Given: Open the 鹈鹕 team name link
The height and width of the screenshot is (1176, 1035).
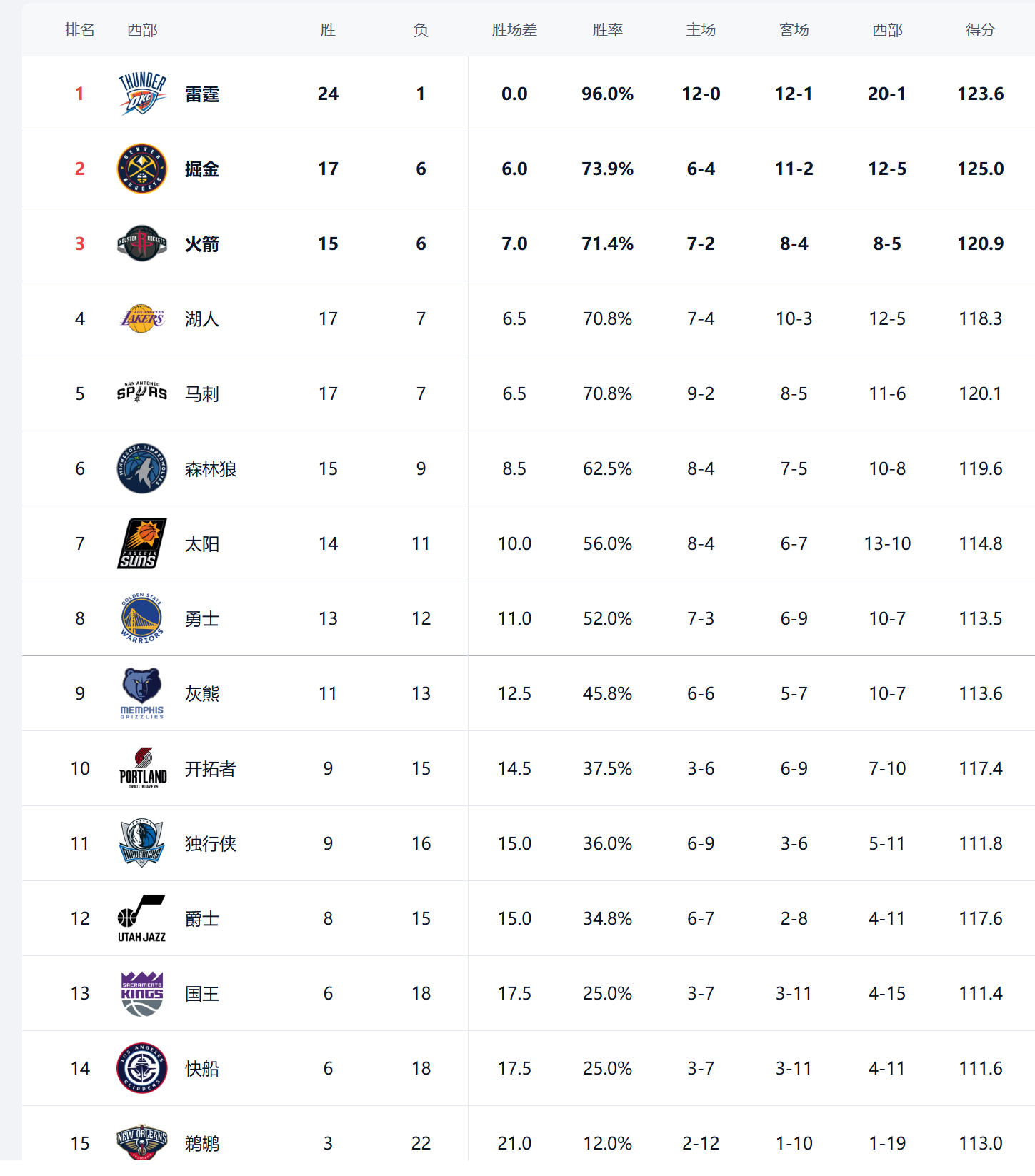Looking at the screenshot, I should pyautogui.click(x=201, y=1144).
